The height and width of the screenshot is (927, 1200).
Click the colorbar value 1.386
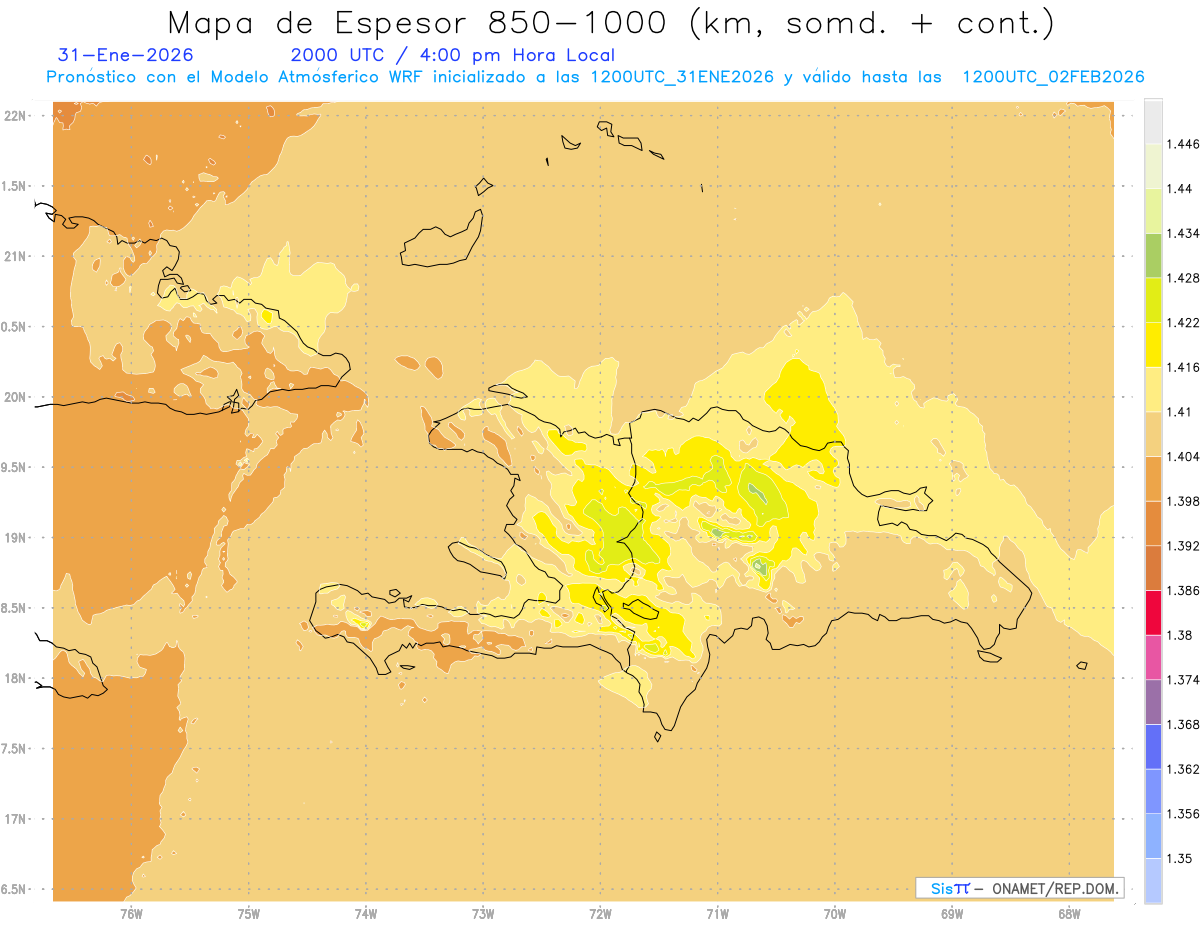pyautogui.click(x=1183, y=591)
